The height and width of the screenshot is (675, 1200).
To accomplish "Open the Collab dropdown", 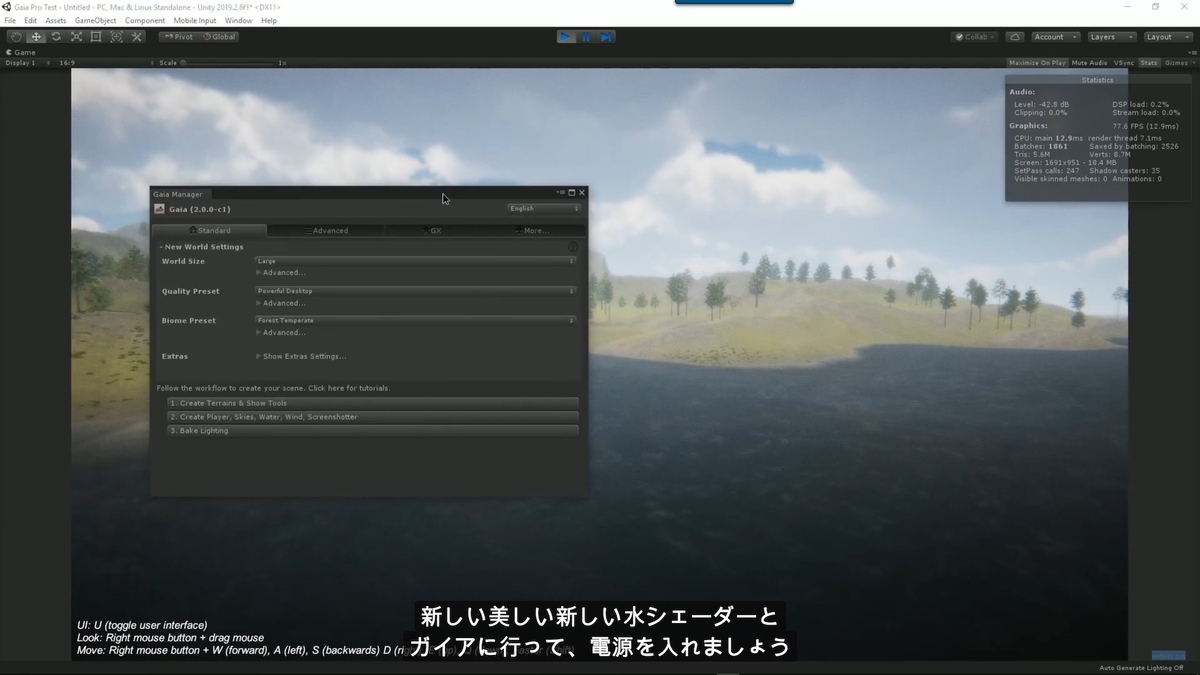I will [975, 37].
